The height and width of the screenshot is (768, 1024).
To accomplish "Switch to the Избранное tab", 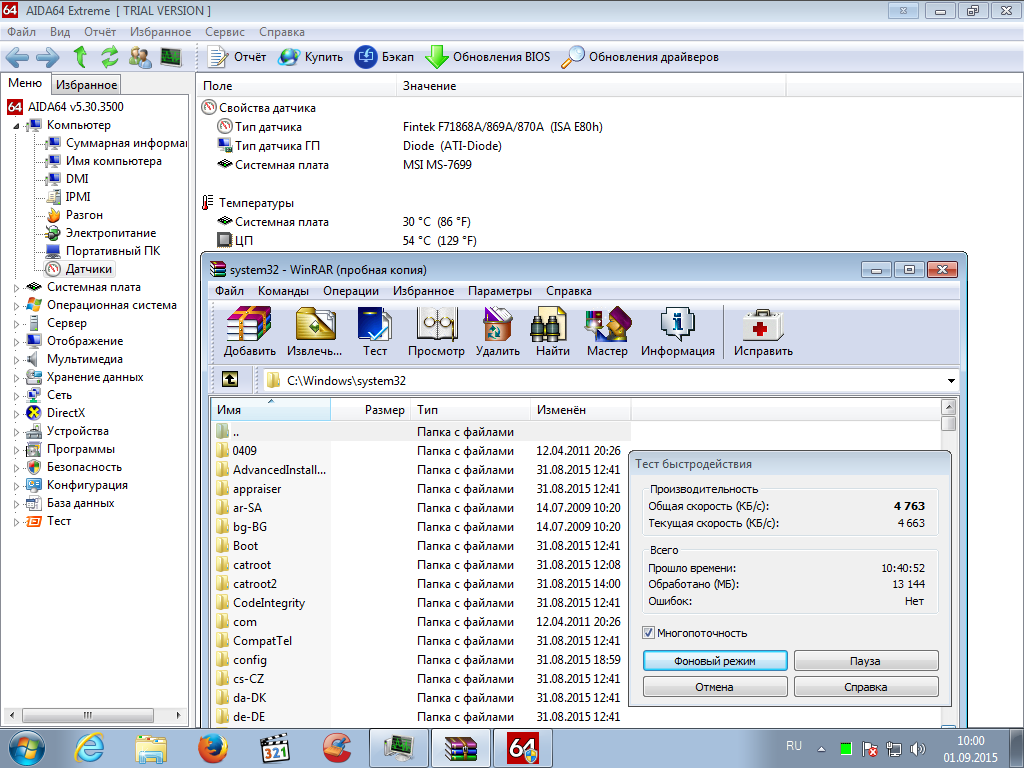I will coord(86,84).
